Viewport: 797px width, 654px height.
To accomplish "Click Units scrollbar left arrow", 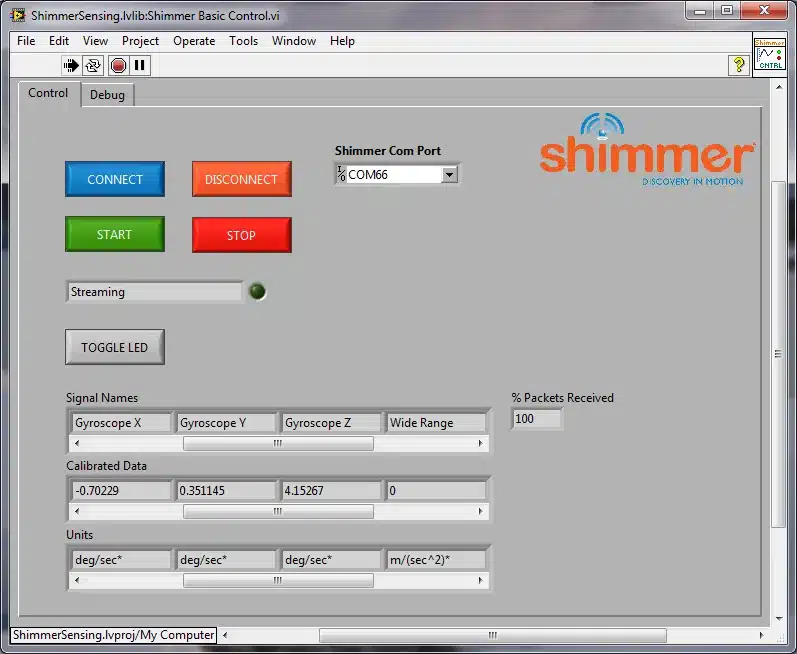I will coord(77,580).
